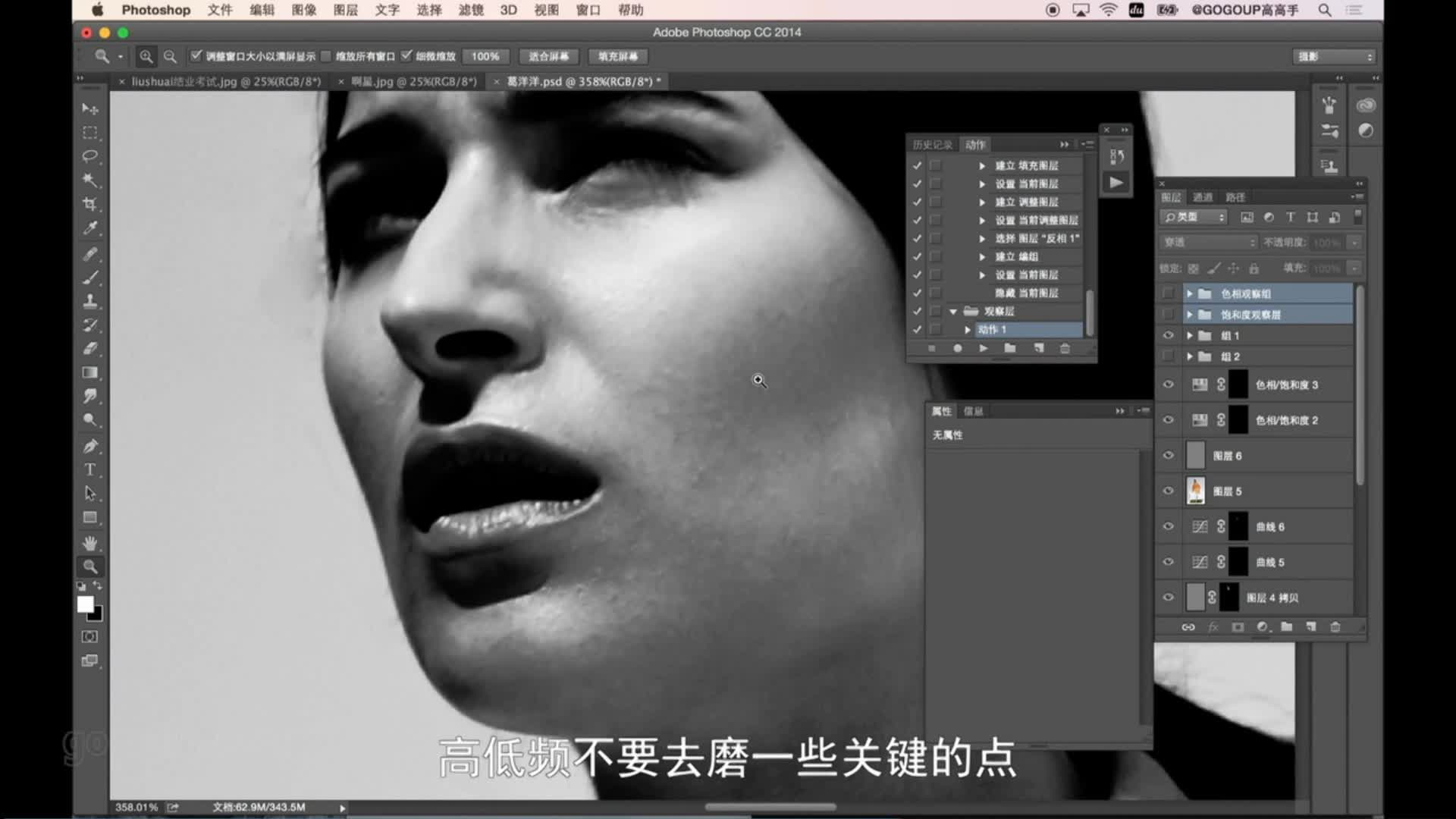Play the selected action

point(984,348)
